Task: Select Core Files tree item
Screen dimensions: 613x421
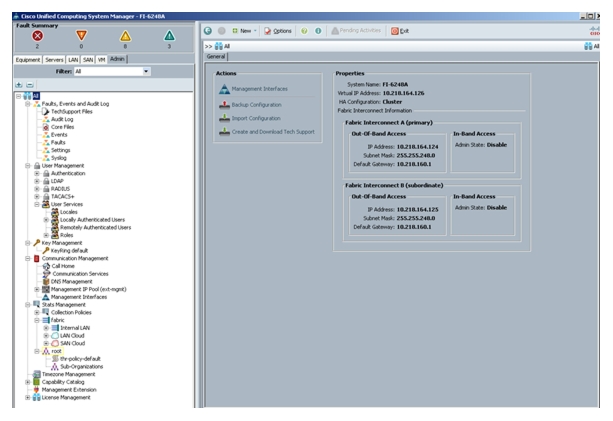Action: pos(63,127)
